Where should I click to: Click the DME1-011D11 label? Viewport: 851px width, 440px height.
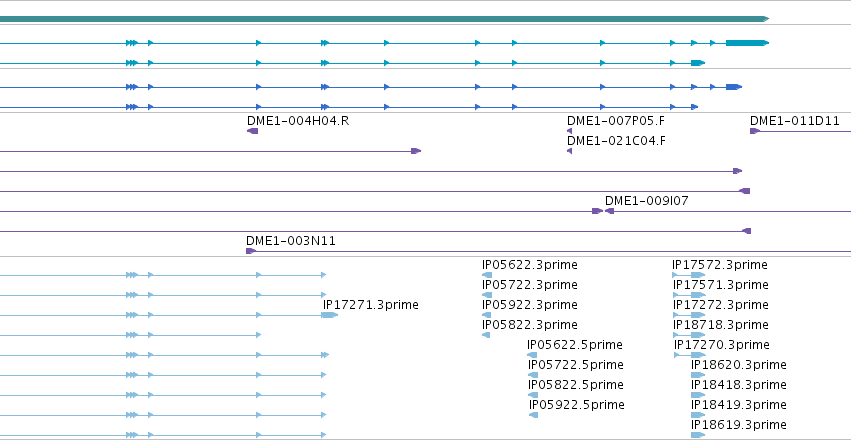click(x=795, y=121)
